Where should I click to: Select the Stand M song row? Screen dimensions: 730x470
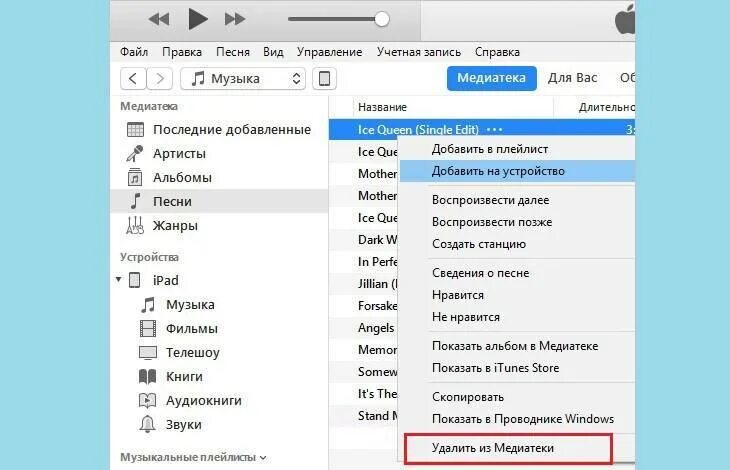pos(364,416)
